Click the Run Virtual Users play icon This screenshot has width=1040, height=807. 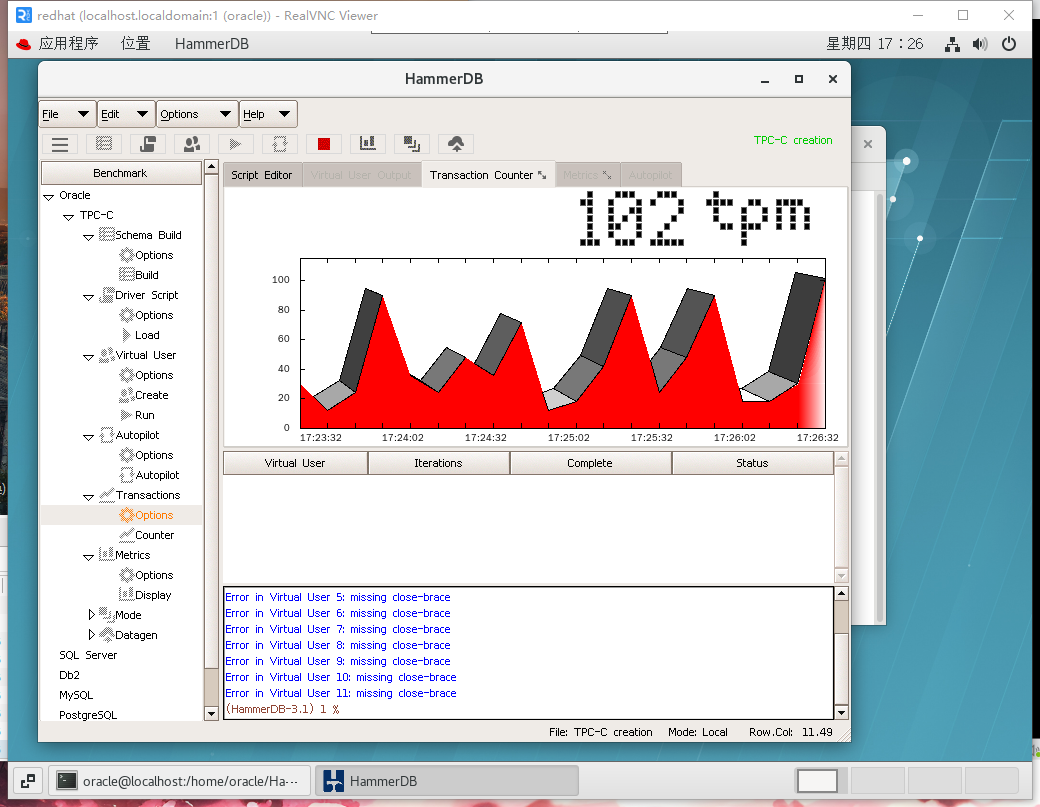pyautogui.click(x=235, y=144)
